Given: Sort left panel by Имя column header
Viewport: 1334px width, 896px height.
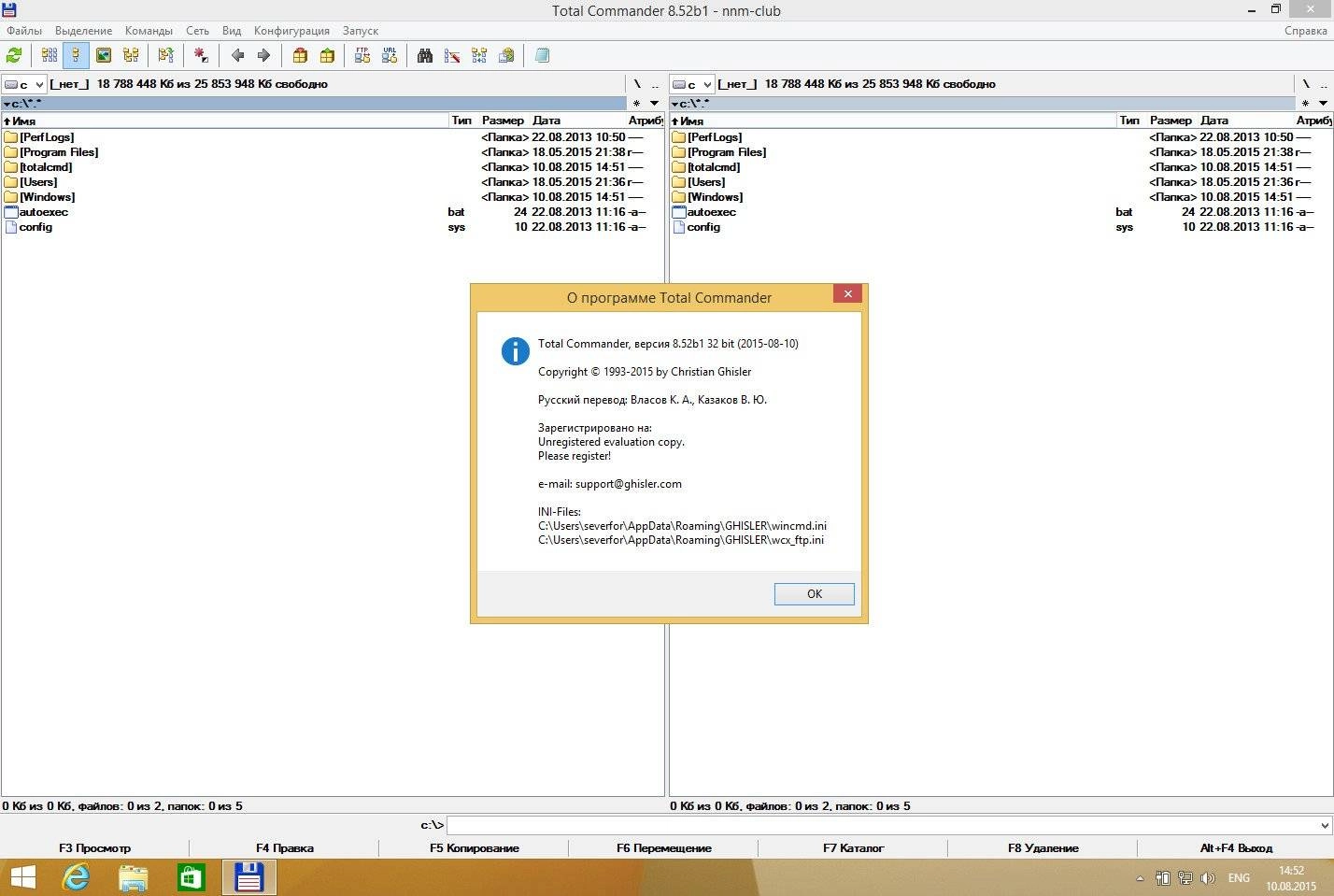Looking at the screenshot, I should (225, 121).
